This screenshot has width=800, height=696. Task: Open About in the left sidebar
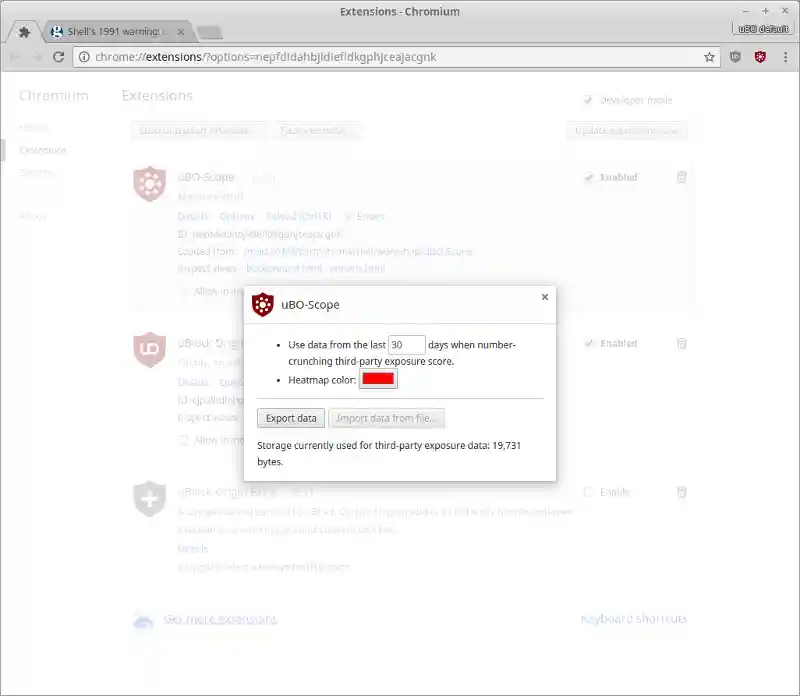[x=32, y=216]
